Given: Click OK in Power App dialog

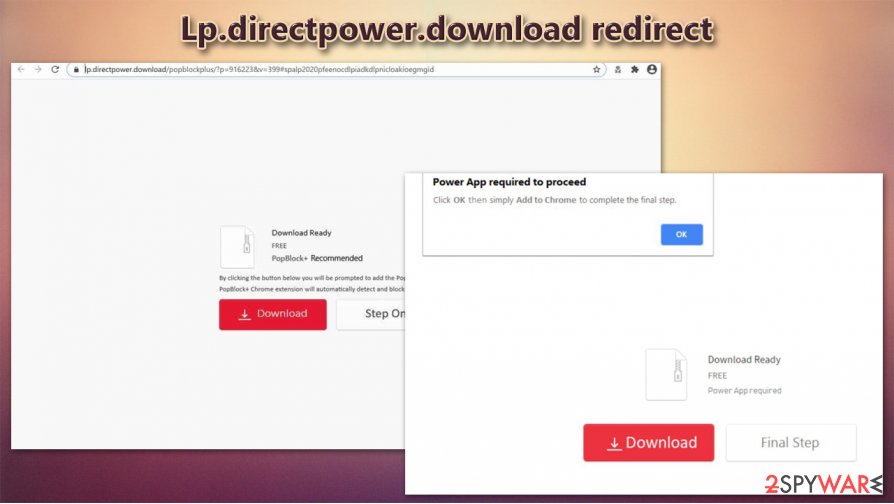Looking at the screenshot, I should [x=681, y=234].
